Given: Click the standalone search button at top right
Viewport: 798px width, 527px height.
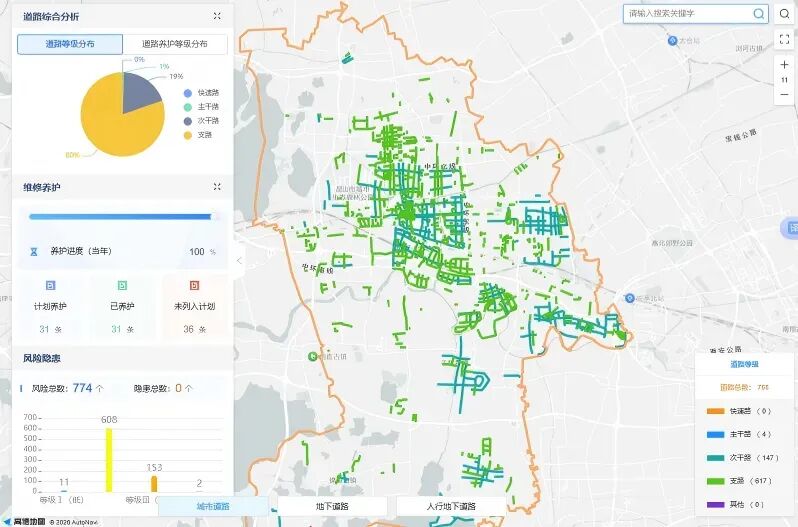Looking at the screenshot, I should (784, 14).
